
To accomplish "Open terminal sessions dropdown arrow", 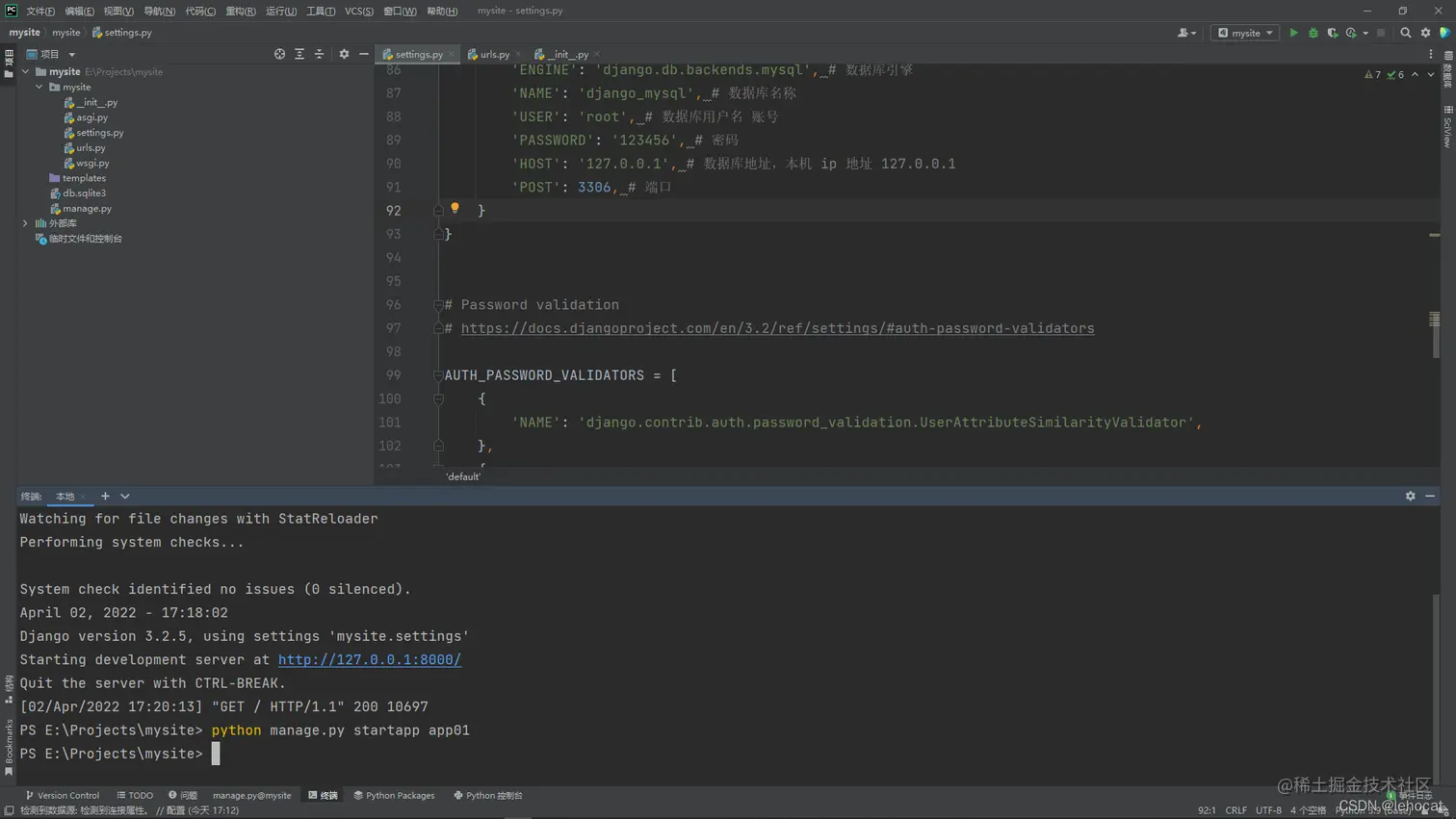I will (x=125, y=497).
